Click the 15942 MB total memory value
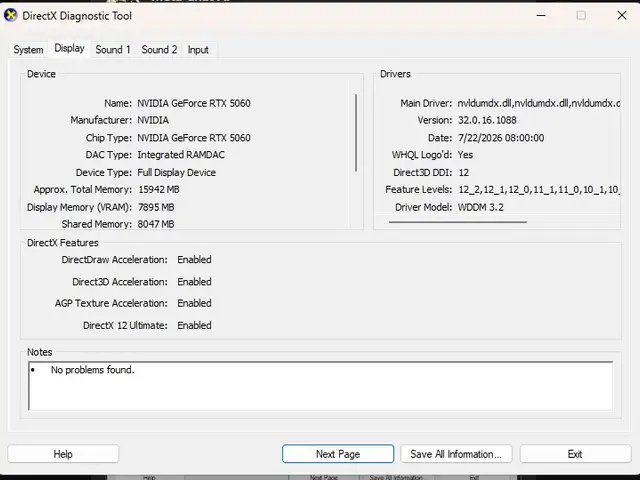Screen dimensions: 640x480 pos(159,189)
